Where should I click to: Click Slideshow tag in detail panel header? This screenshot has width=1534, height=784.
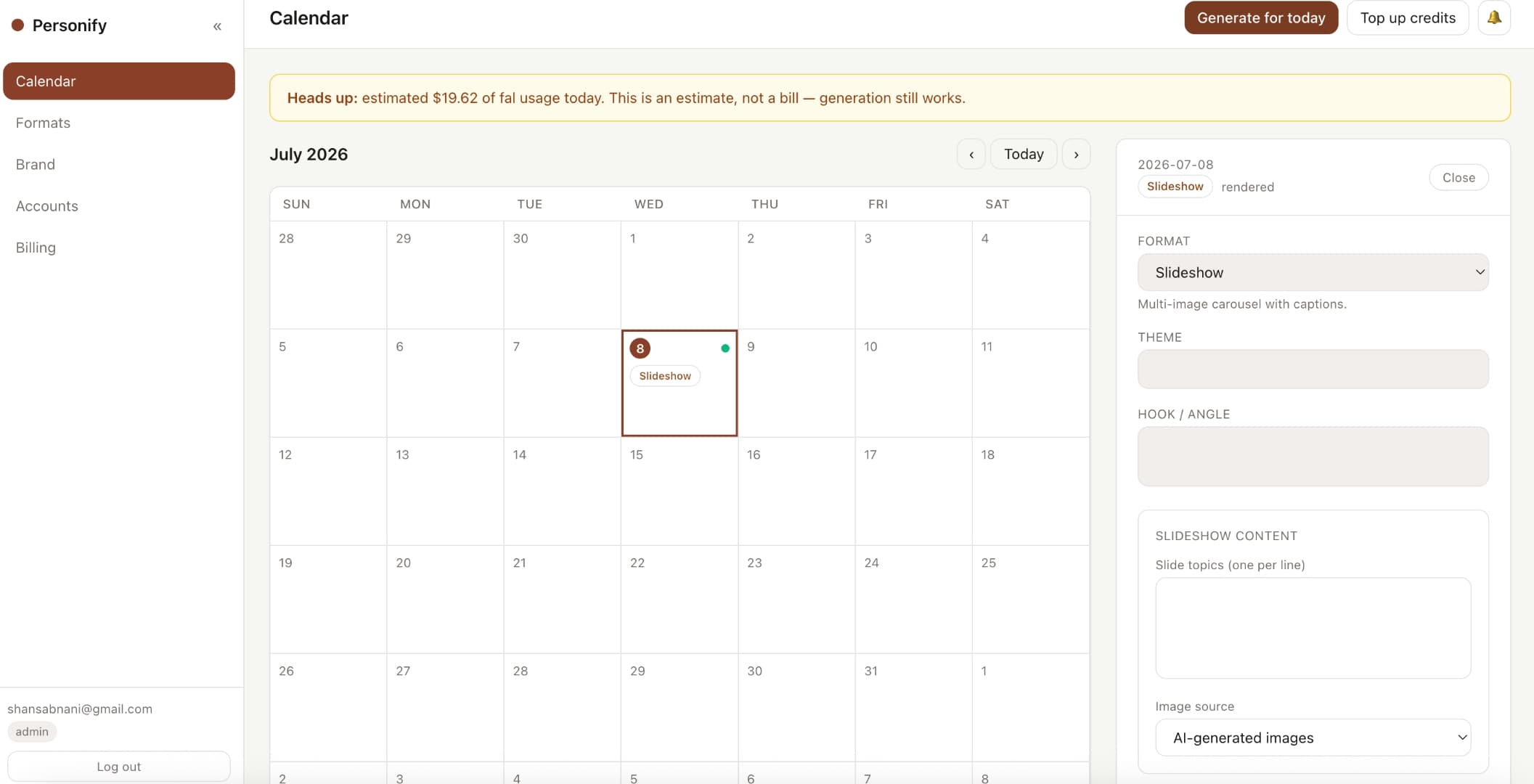pyautogui.click(x=1175, y=187)
